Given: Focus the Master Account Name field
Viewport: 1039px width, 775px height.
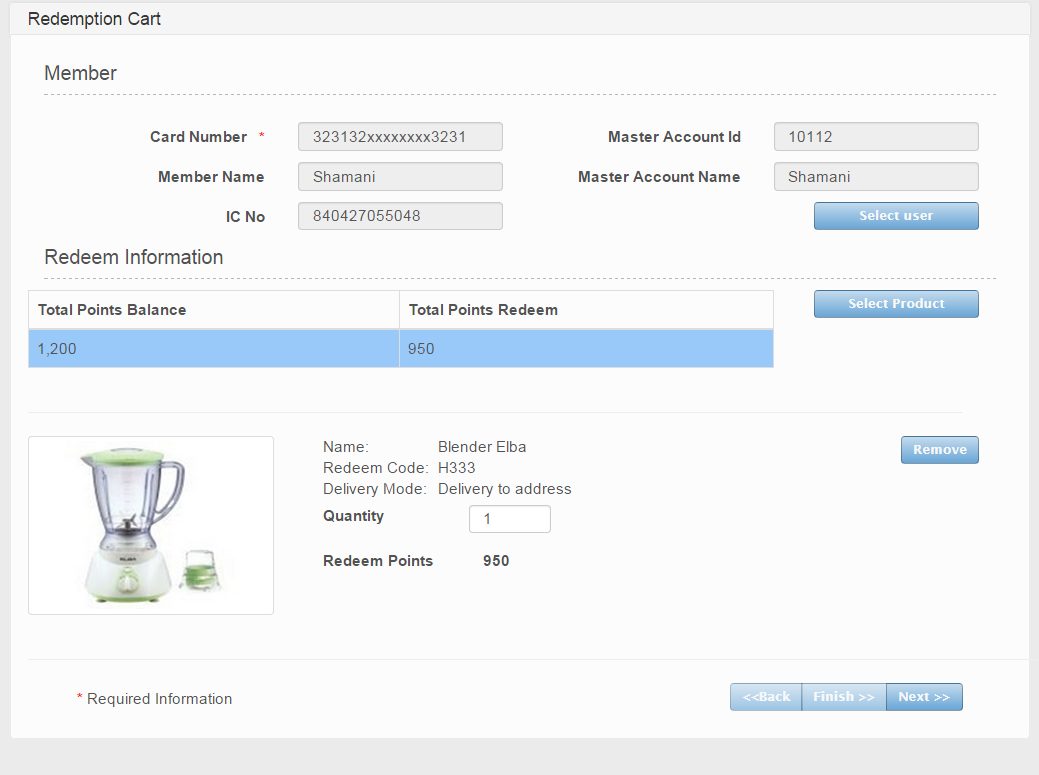Looking at the screenshot, I should pyautogui.click(x=876, y=177).
